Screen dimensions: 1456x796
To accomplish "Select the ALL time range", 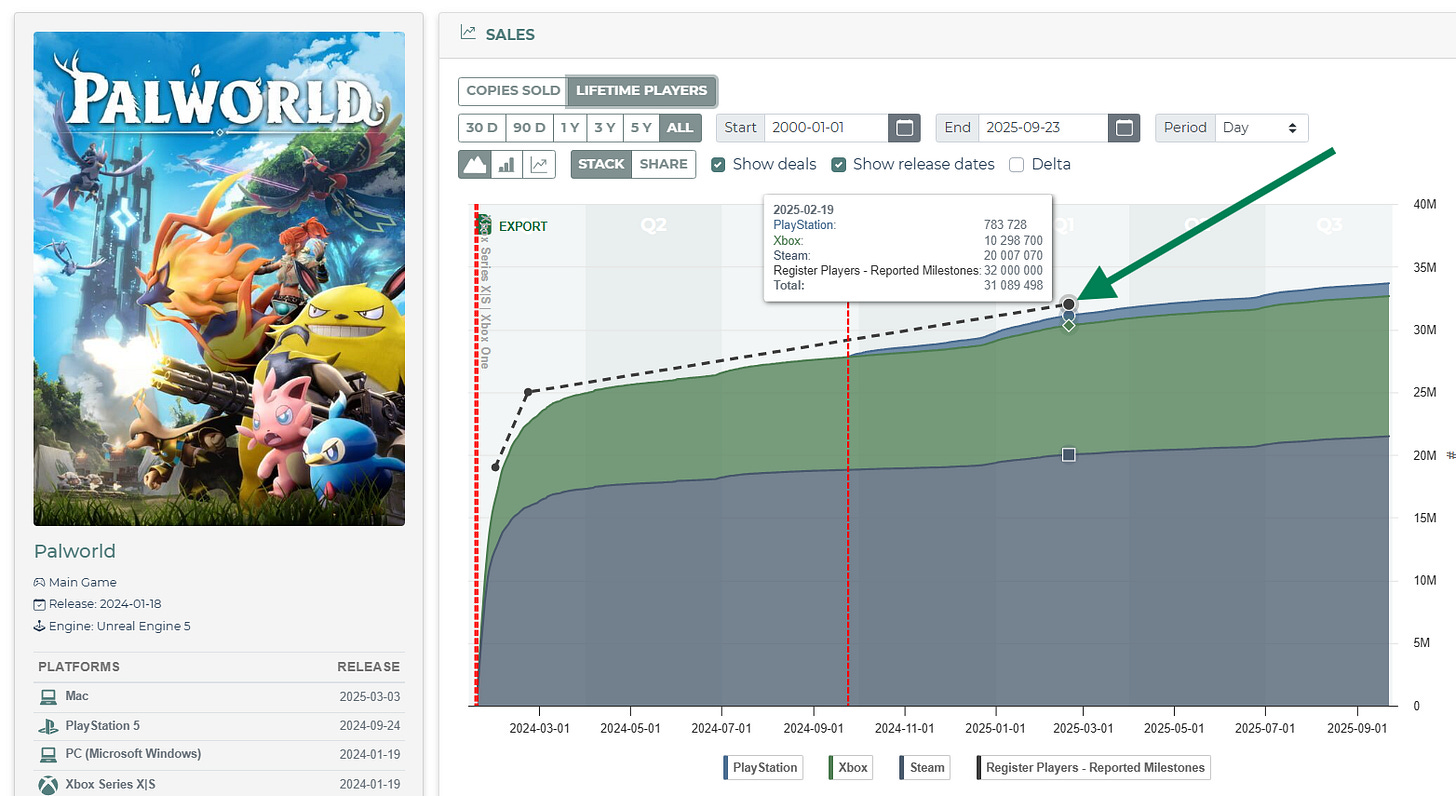I will tap(680, 128).
